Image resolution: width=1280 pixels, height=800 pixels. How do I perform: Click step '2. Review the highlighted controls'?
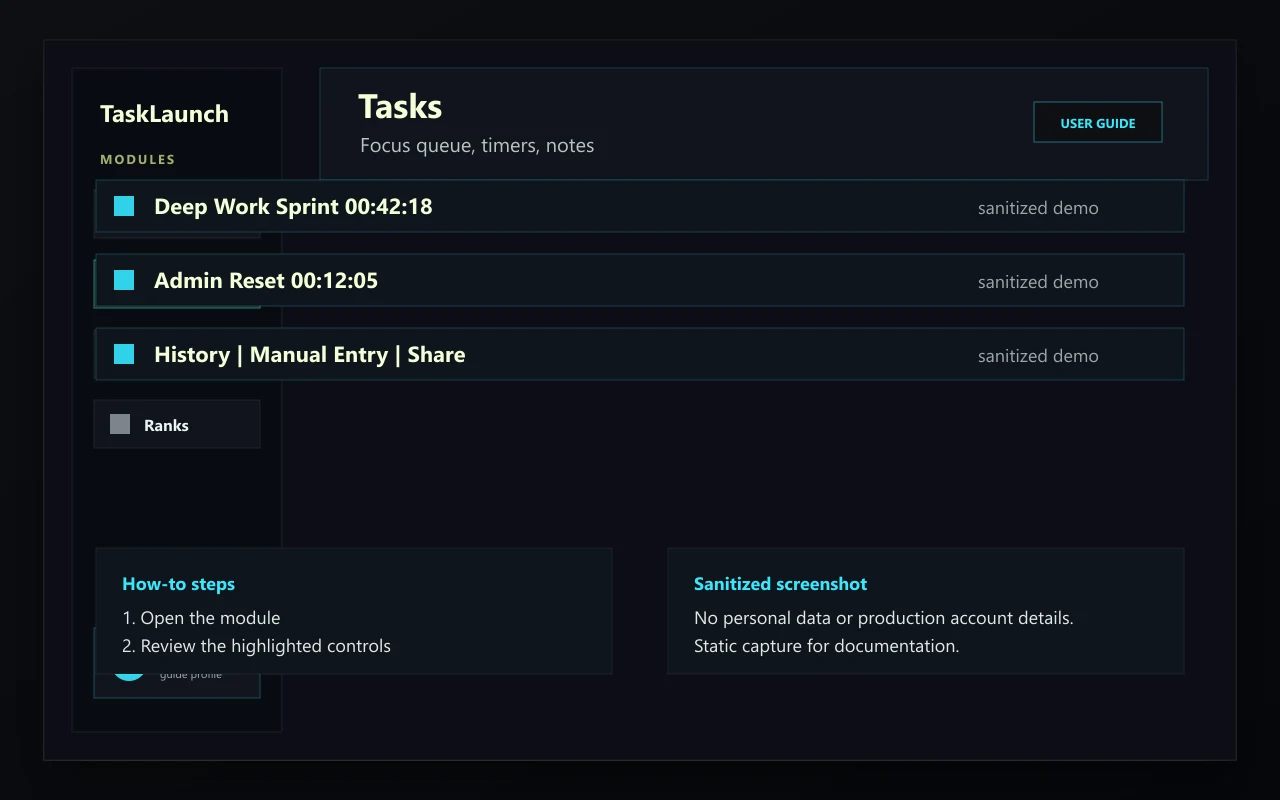click(x=256, y=646)
